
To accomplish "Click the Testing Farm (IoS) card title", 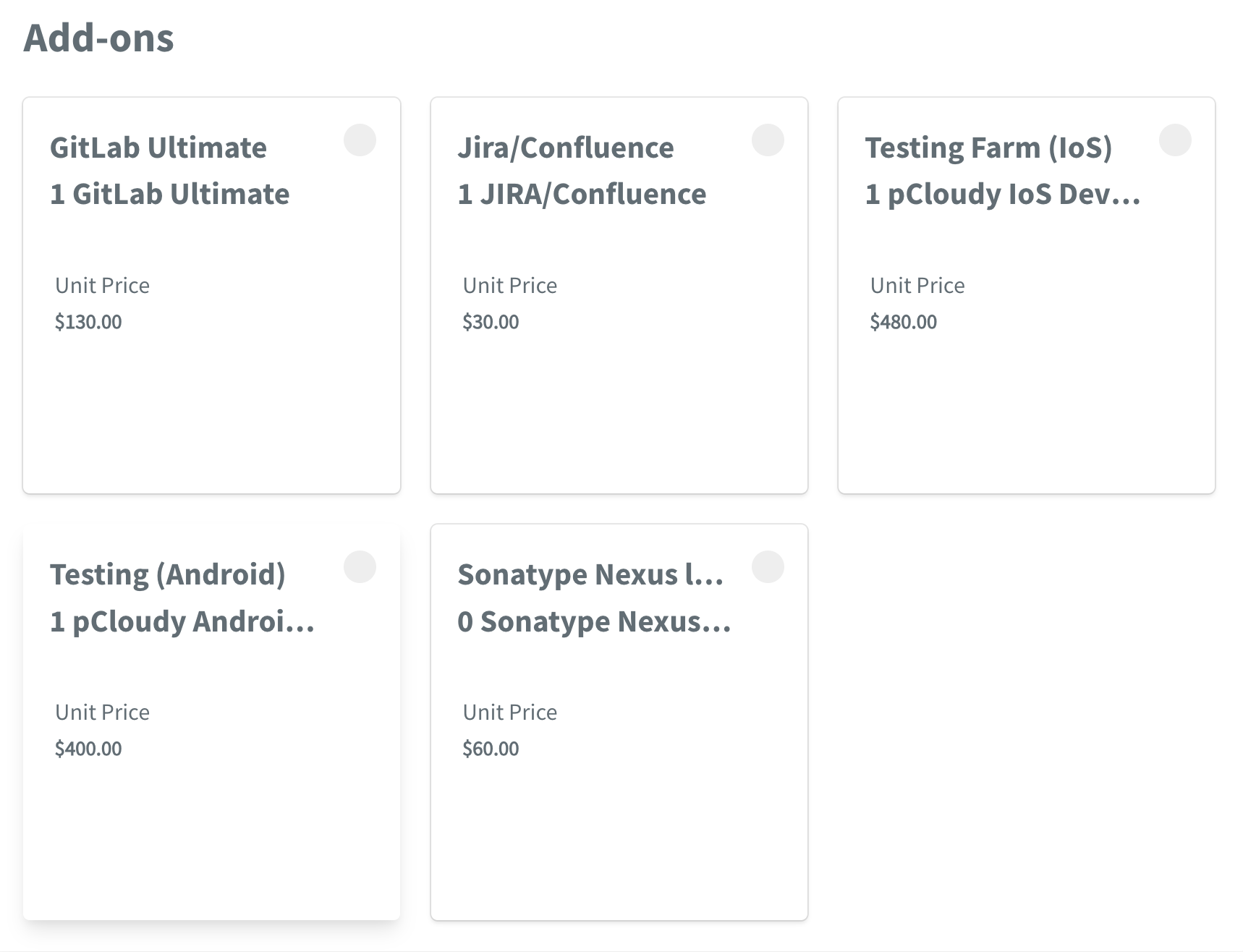I will point(988,148).
